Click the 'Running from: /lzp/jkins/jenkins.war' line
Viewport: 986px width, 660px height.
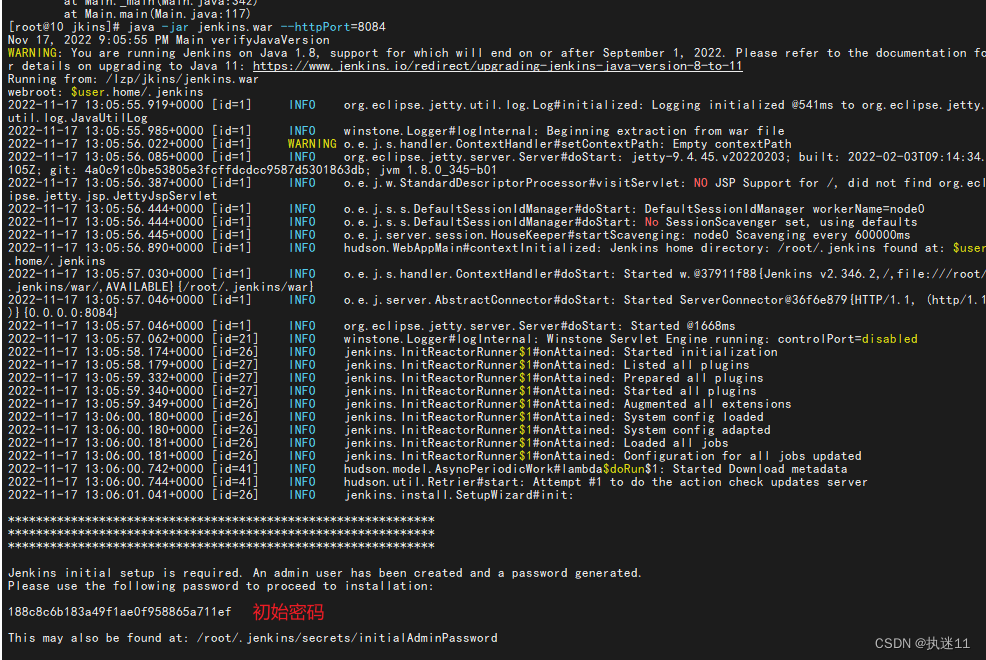(x=133, y=79)
